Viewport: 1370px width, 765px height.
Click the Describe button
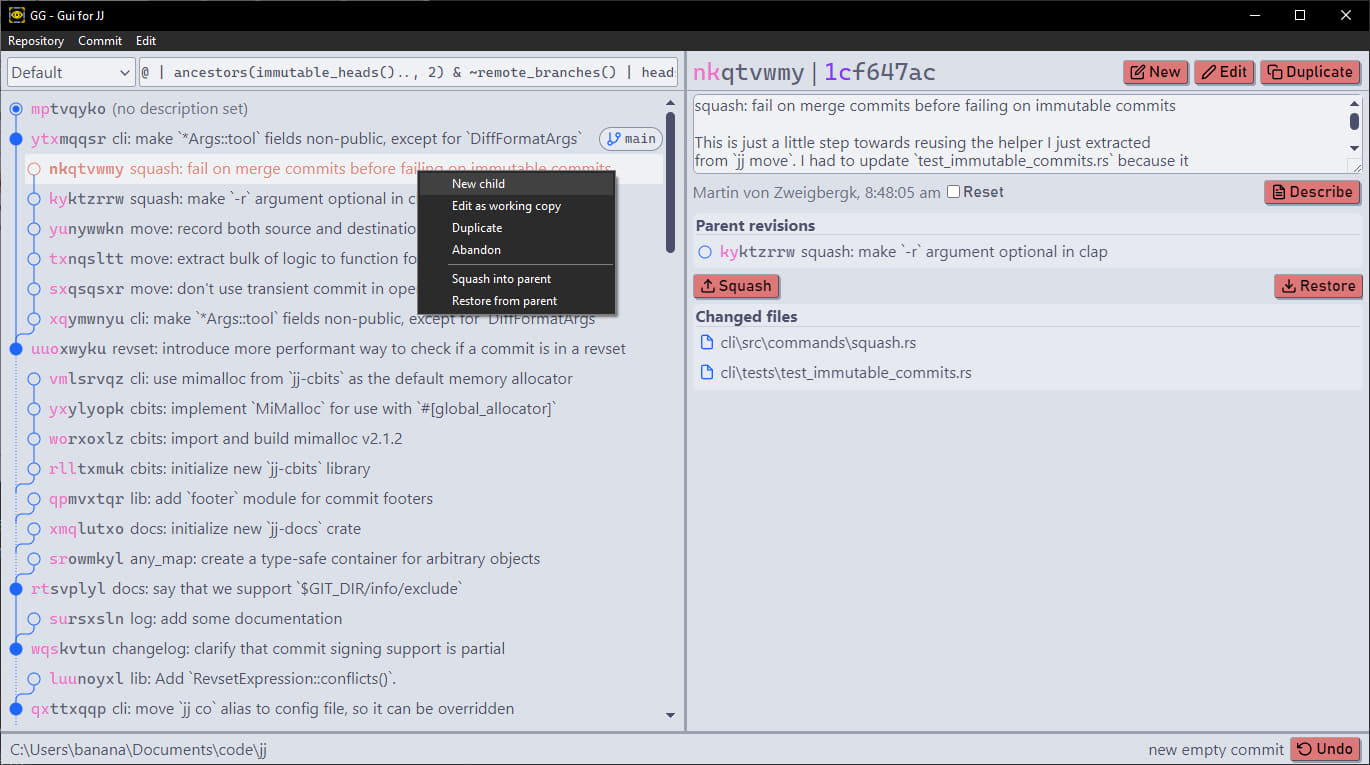(1312, 192)
